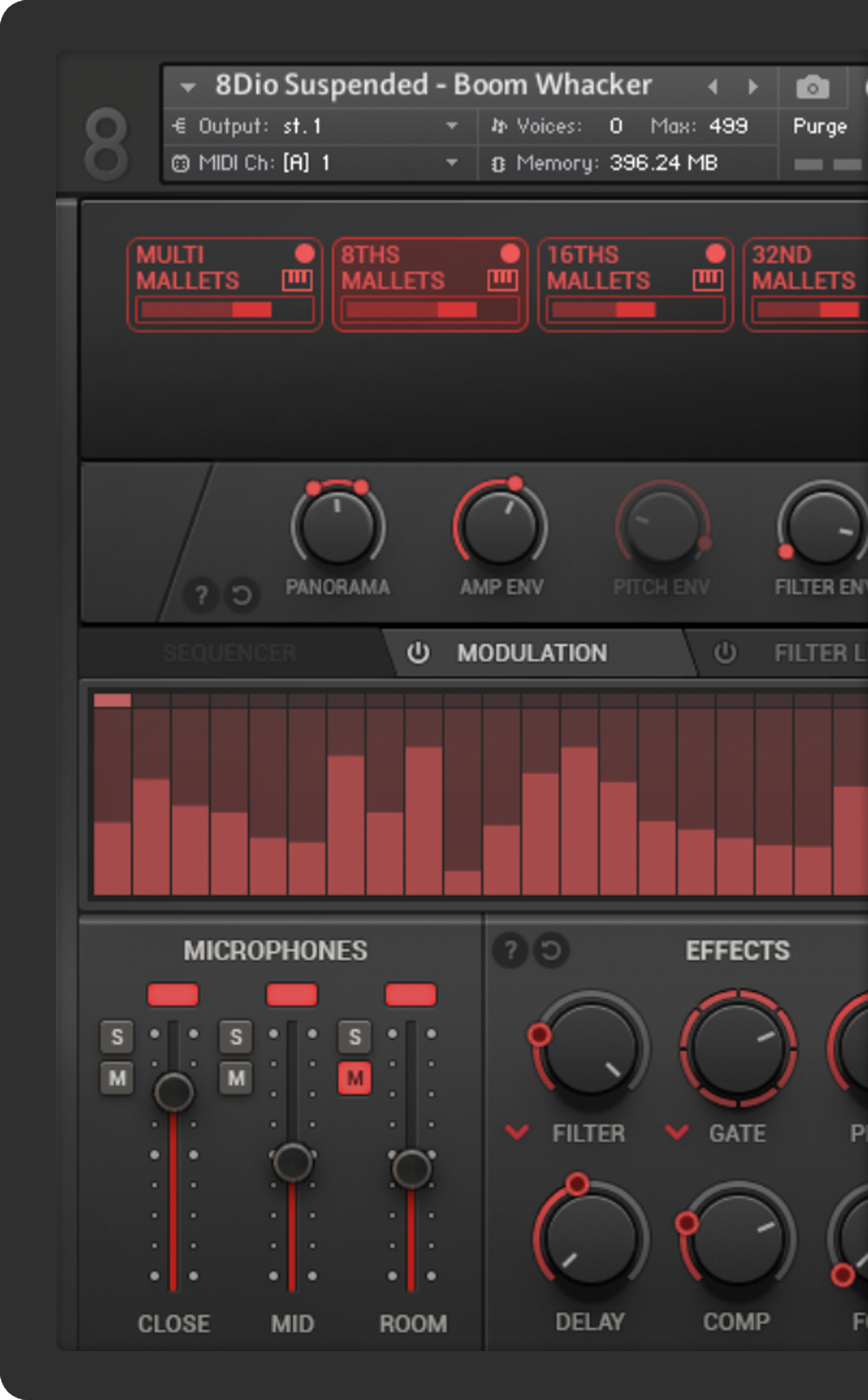This screenshot has height=1400, width=868.
Task: Toggle the Room microphone red enable button
Action: click(x=411, y=995)
